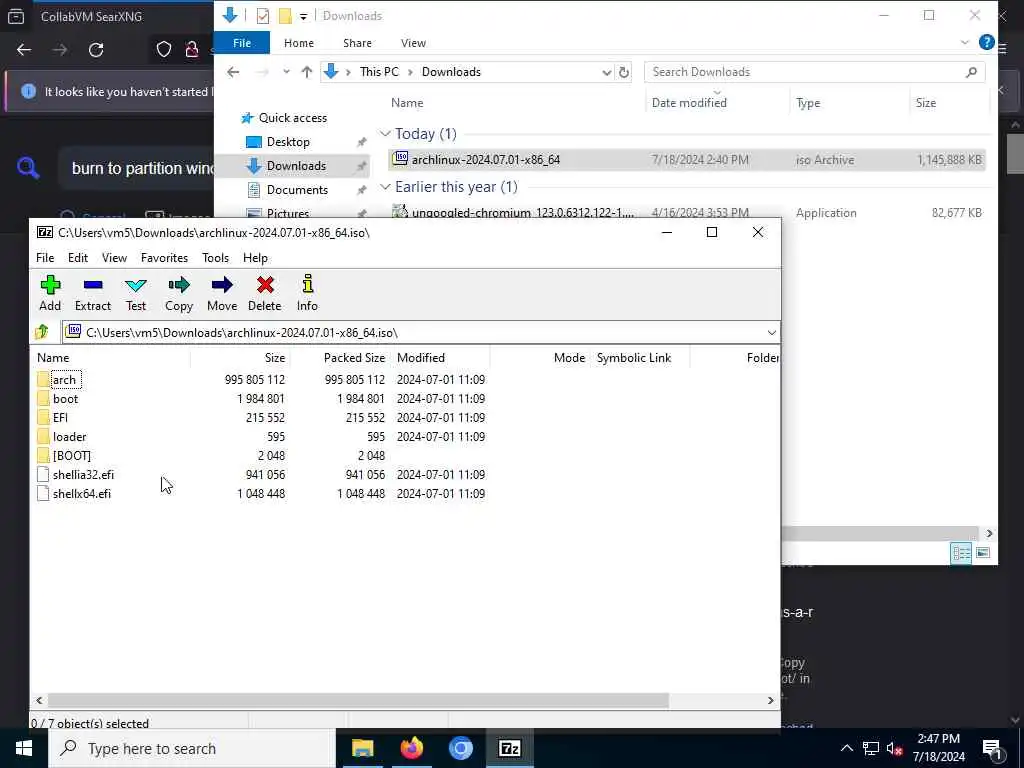Sort 7-Zip list by Size column
The image size is (1024, 768).
(240, 358)
